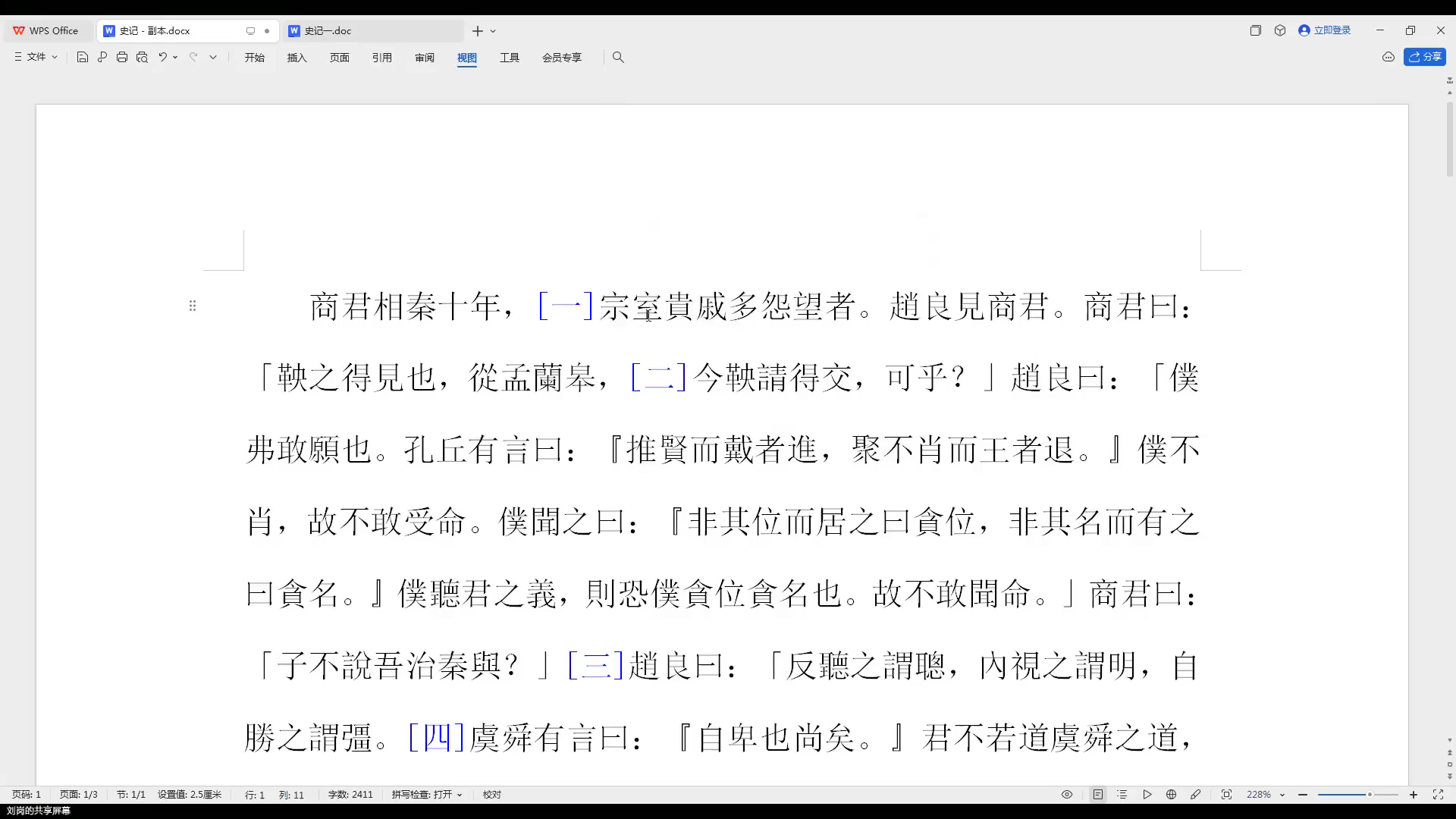1456x819 pixels.
Task: Open the 插入 ribbon tab
Action: [297, 58]
